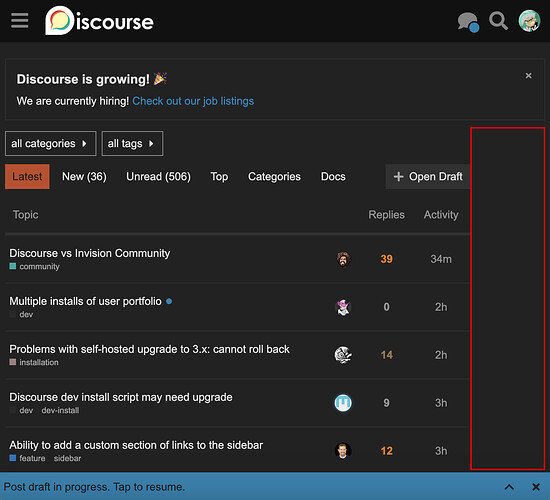Open the hamburger sidebar menu

pyautogui.click(x=20, y=21)
